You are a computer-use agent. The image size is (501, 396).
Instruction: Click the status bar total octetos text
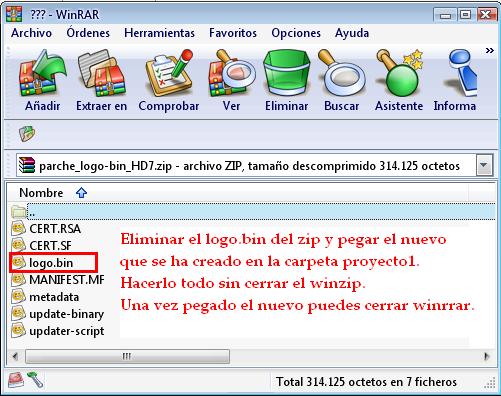tap(366, 382)
